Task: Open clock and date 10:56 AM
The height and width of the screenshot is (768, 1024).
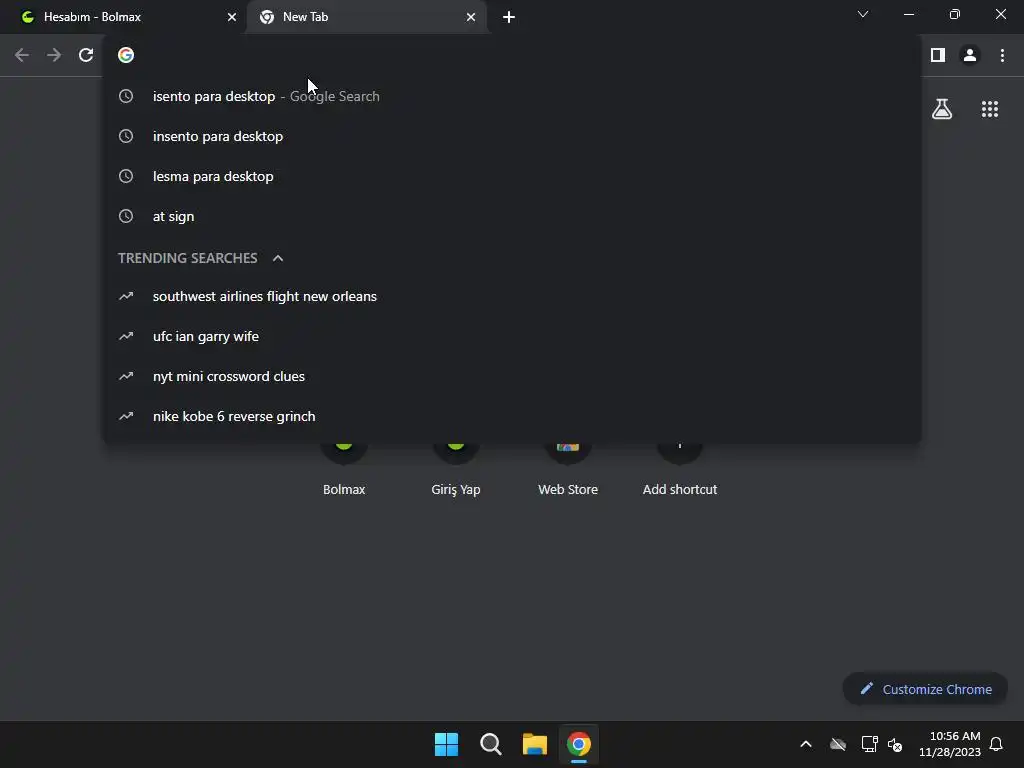Action: (x=950, y=744)
